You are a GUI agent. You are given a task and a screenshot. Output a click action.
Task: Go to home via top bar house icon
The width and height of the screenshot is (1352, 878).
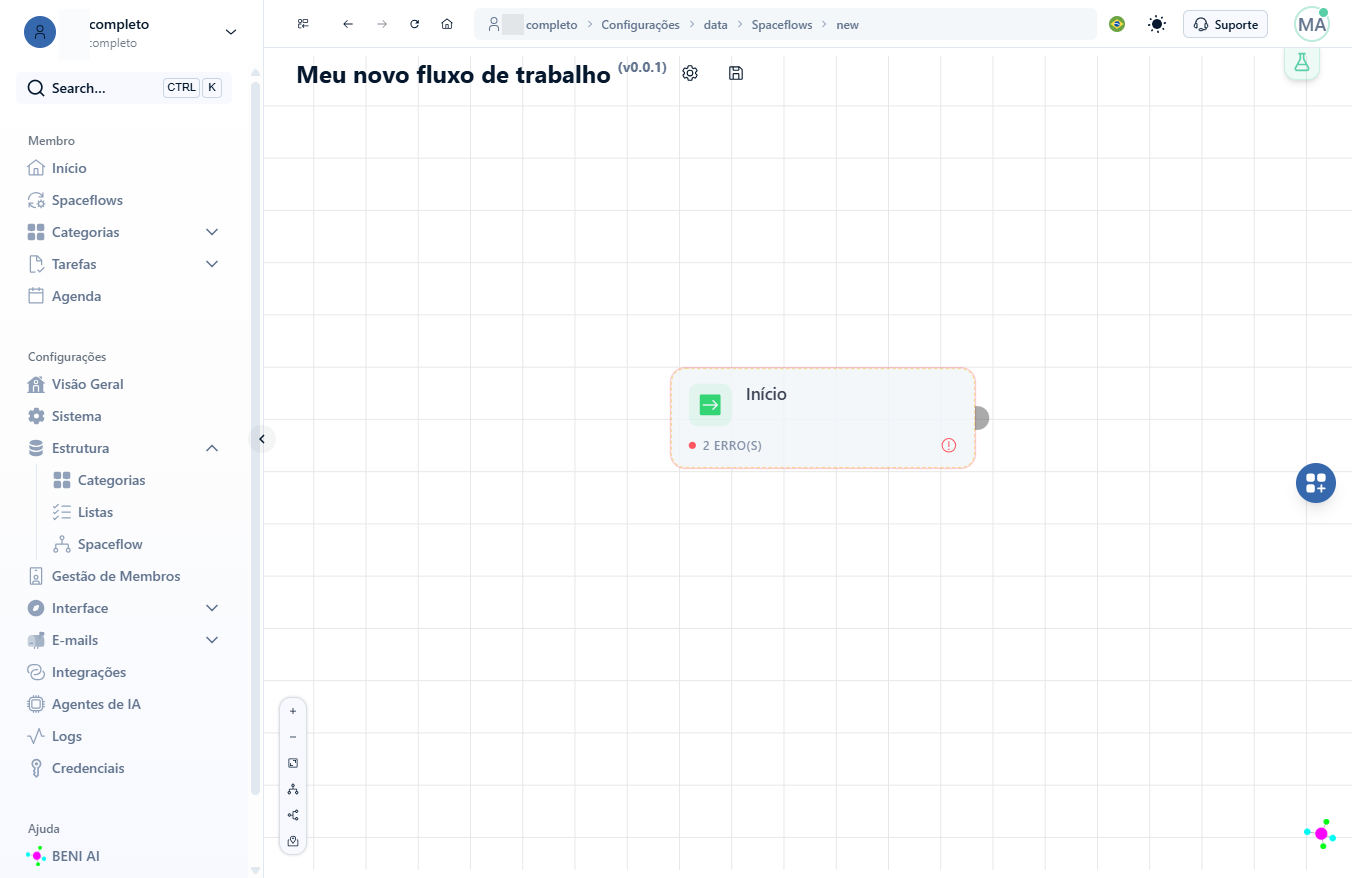447,24
